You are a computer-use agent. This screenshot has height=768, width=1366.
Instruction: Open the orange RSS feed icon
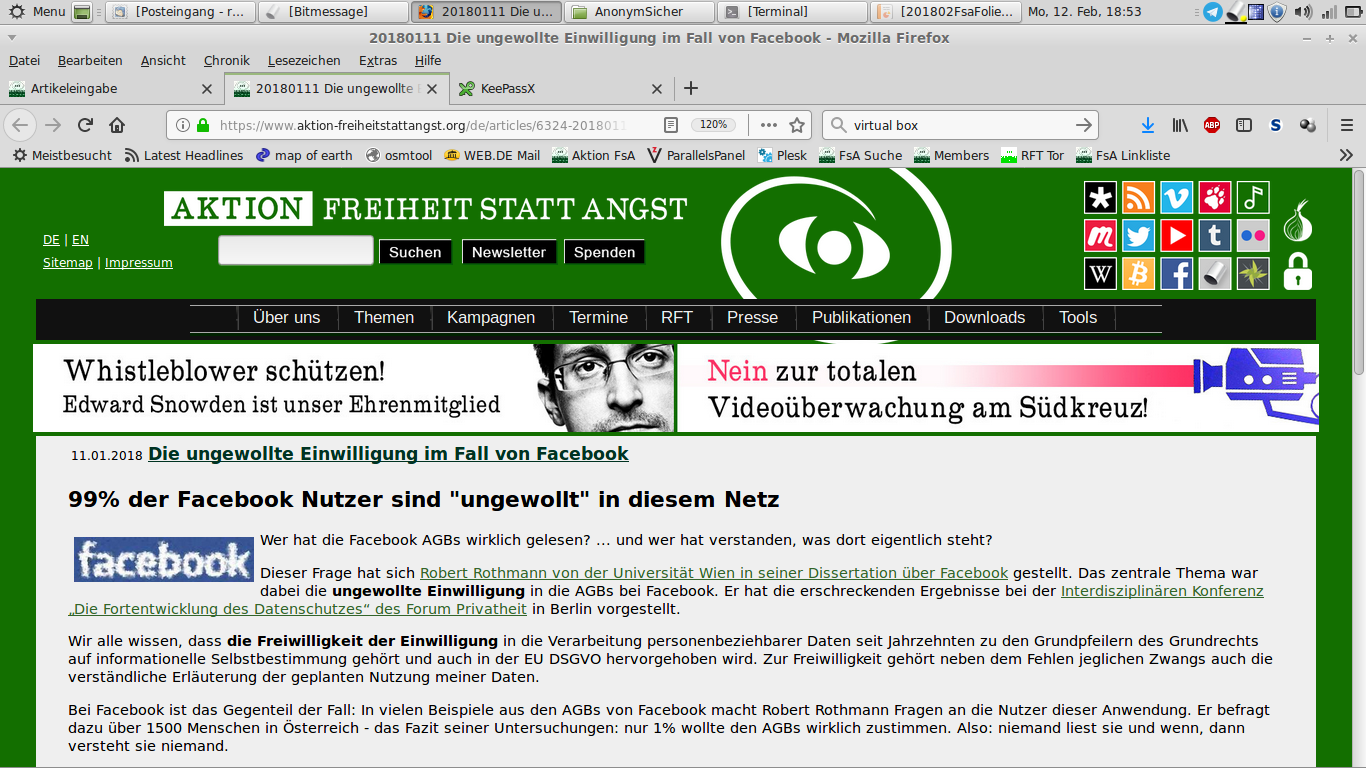pyautogui.click(x=1139, y=198)
